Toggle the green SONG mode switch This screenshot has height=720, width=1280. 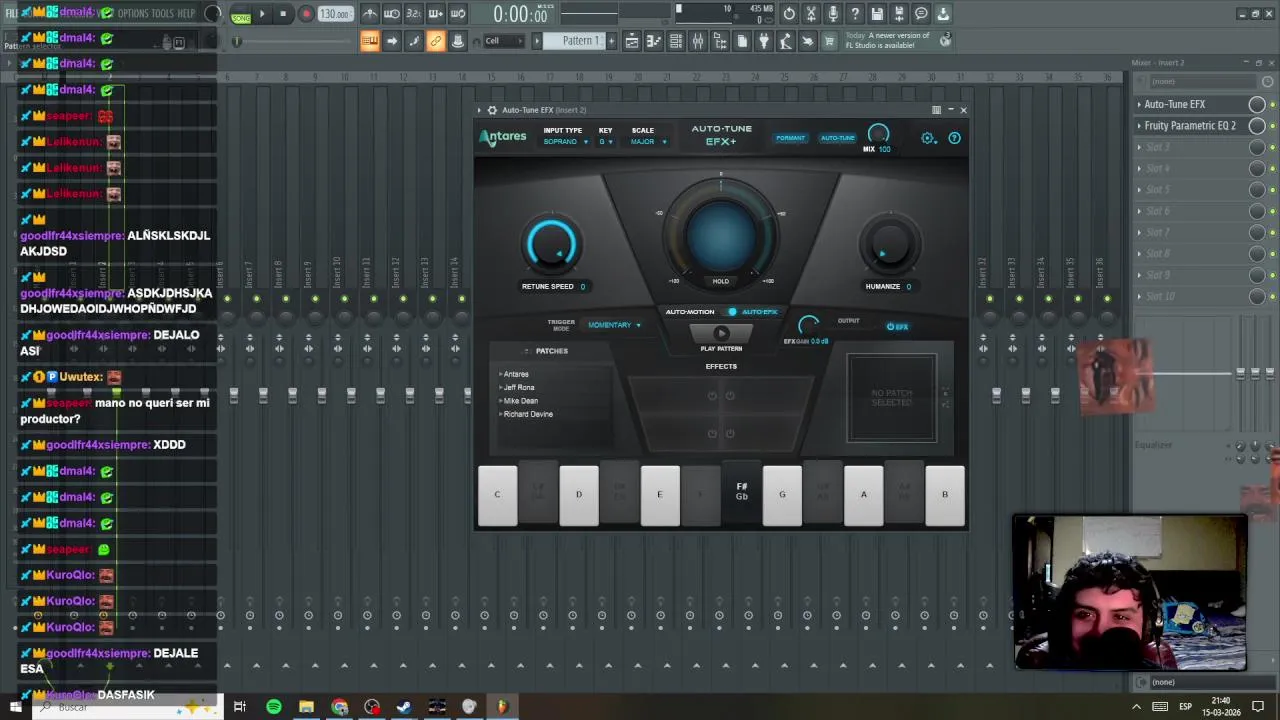(241, 17)
